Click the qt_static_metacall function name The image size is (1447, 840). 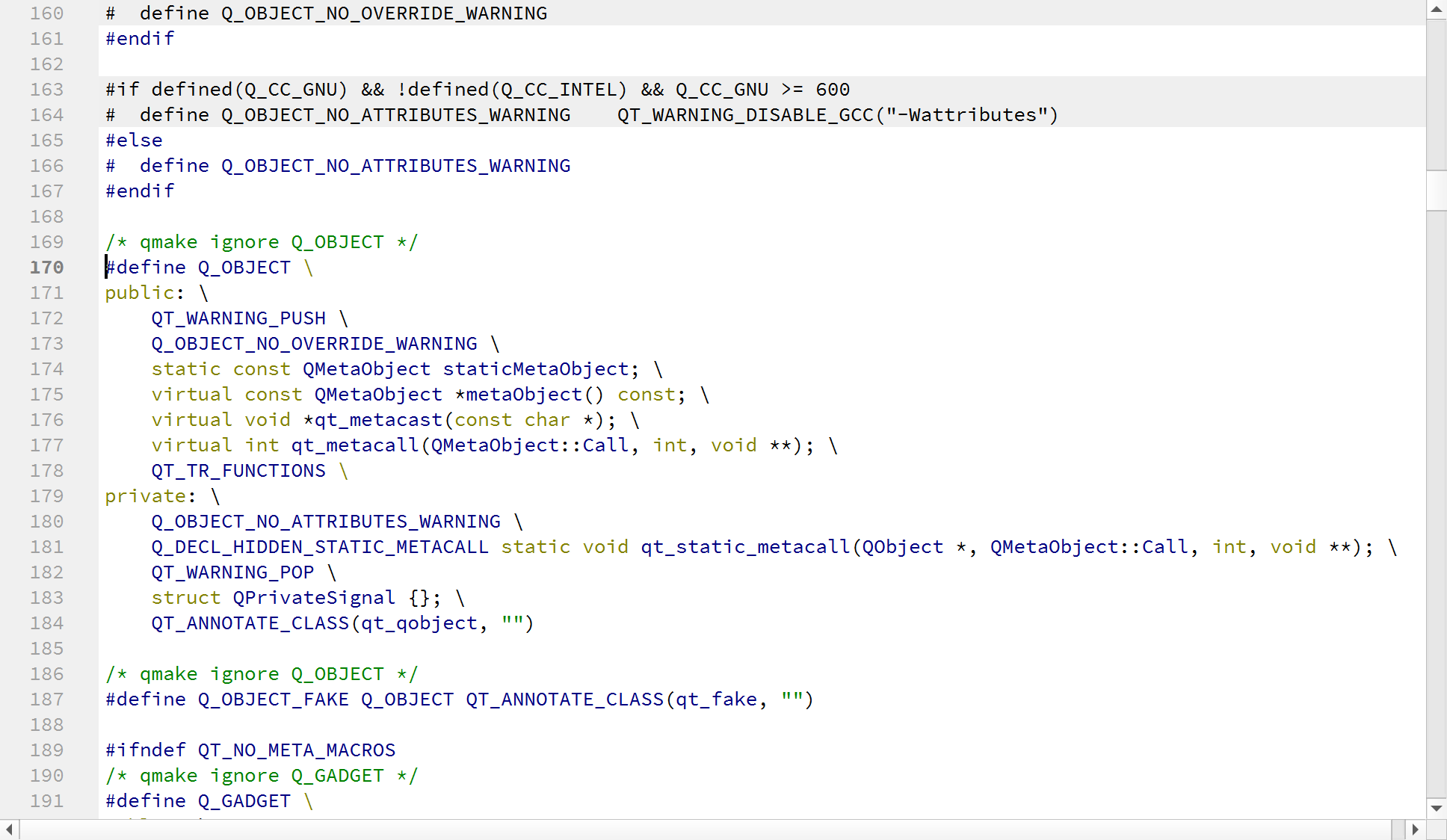coord(745,547)
